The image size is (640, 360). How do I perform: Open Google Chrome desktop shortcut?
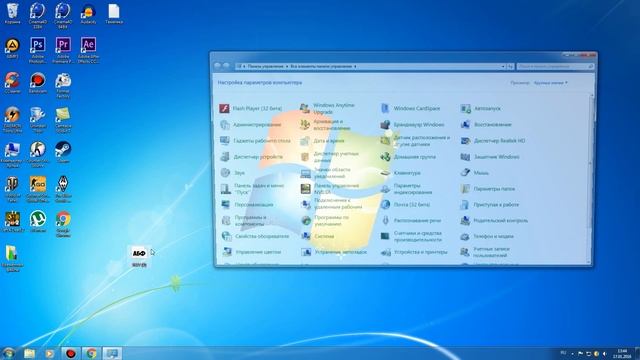pos(63,224)
